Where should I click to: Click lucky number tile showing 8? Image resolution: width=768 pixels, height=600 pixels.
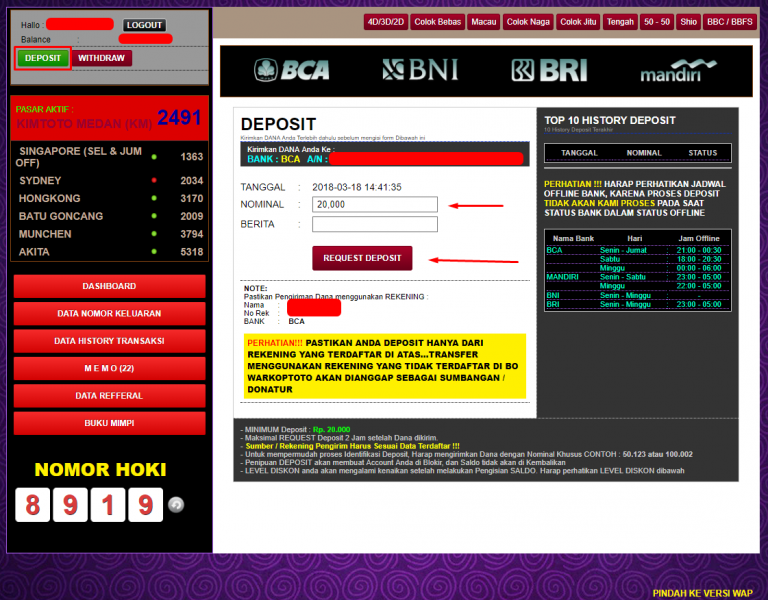click(32, 505)
